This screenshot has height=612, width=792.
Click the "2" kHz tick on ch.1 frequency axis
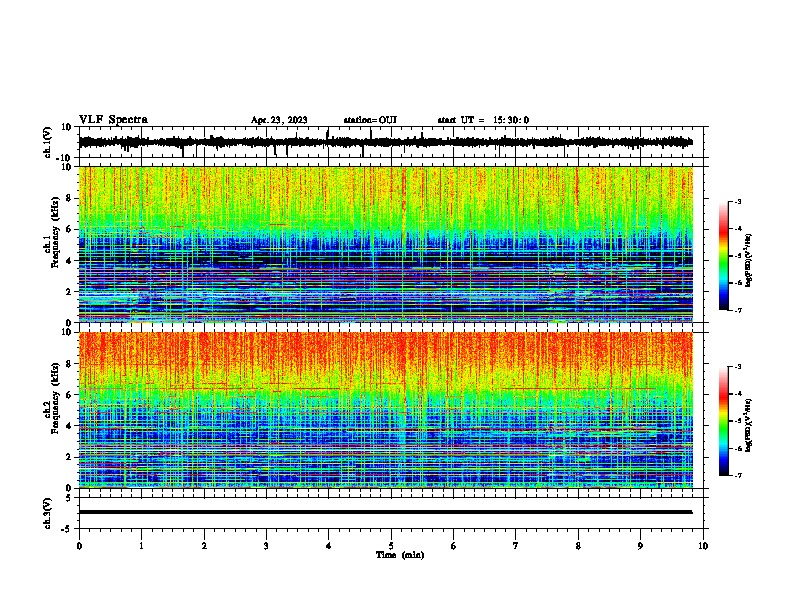[x=69, y=291]
